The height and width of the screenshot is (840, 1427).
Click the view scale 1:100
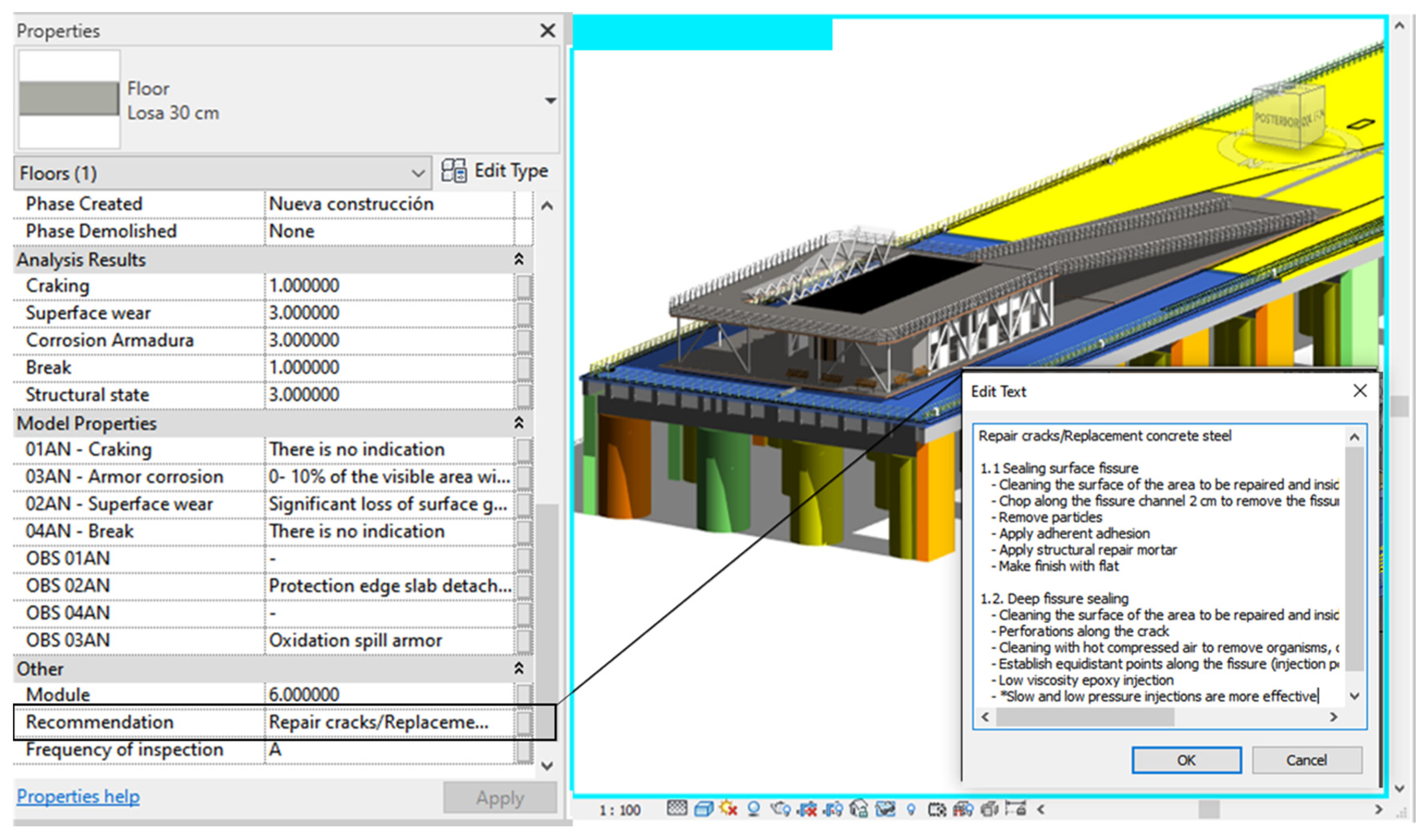click(x=620, y=811)
